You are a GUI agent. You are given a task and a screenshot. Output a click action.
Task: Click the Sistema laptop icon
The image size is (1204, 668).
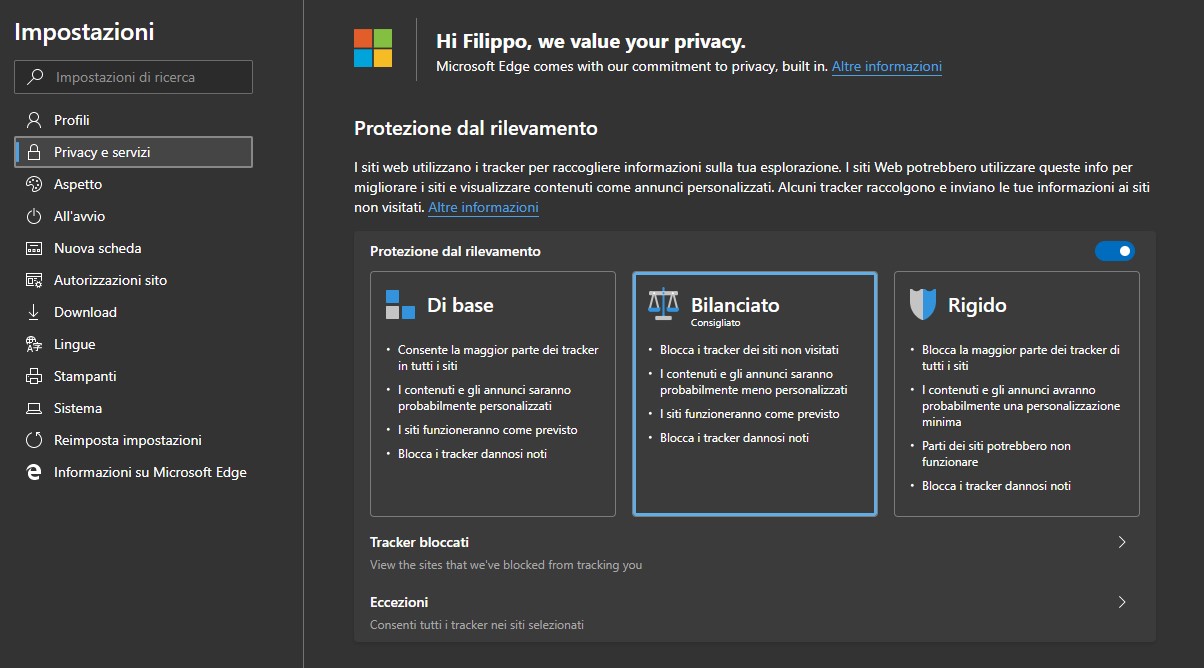[x=34, y=408]
